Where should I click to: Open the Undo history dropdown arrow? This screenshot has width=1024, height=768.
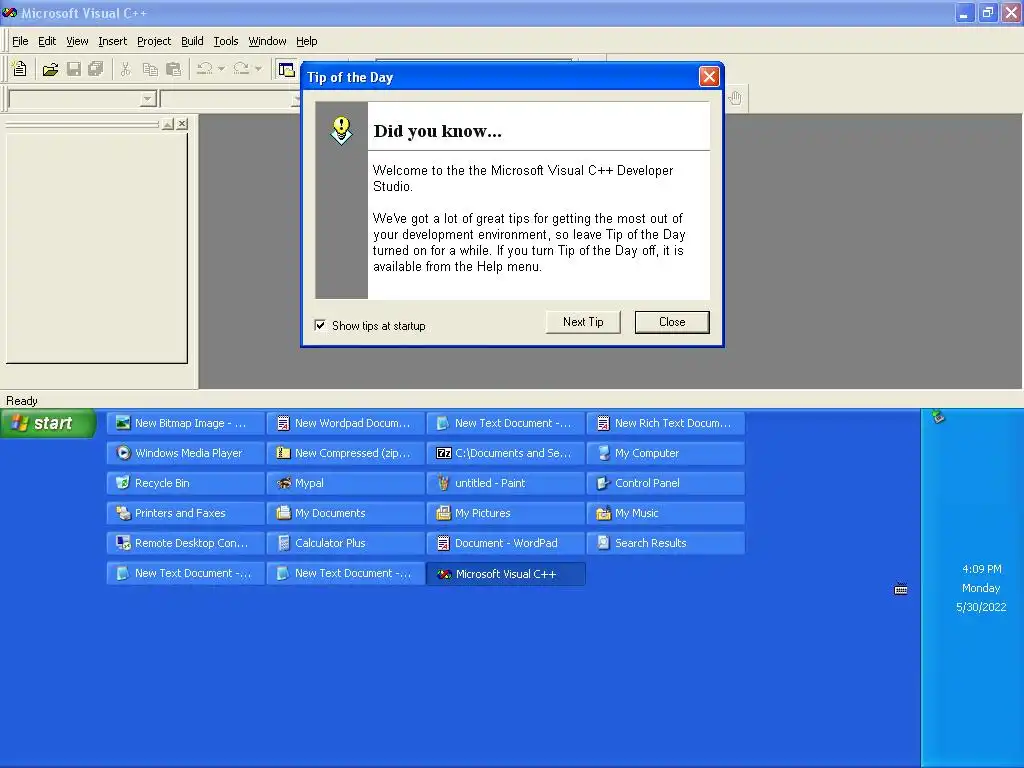[x=221, y=69]
